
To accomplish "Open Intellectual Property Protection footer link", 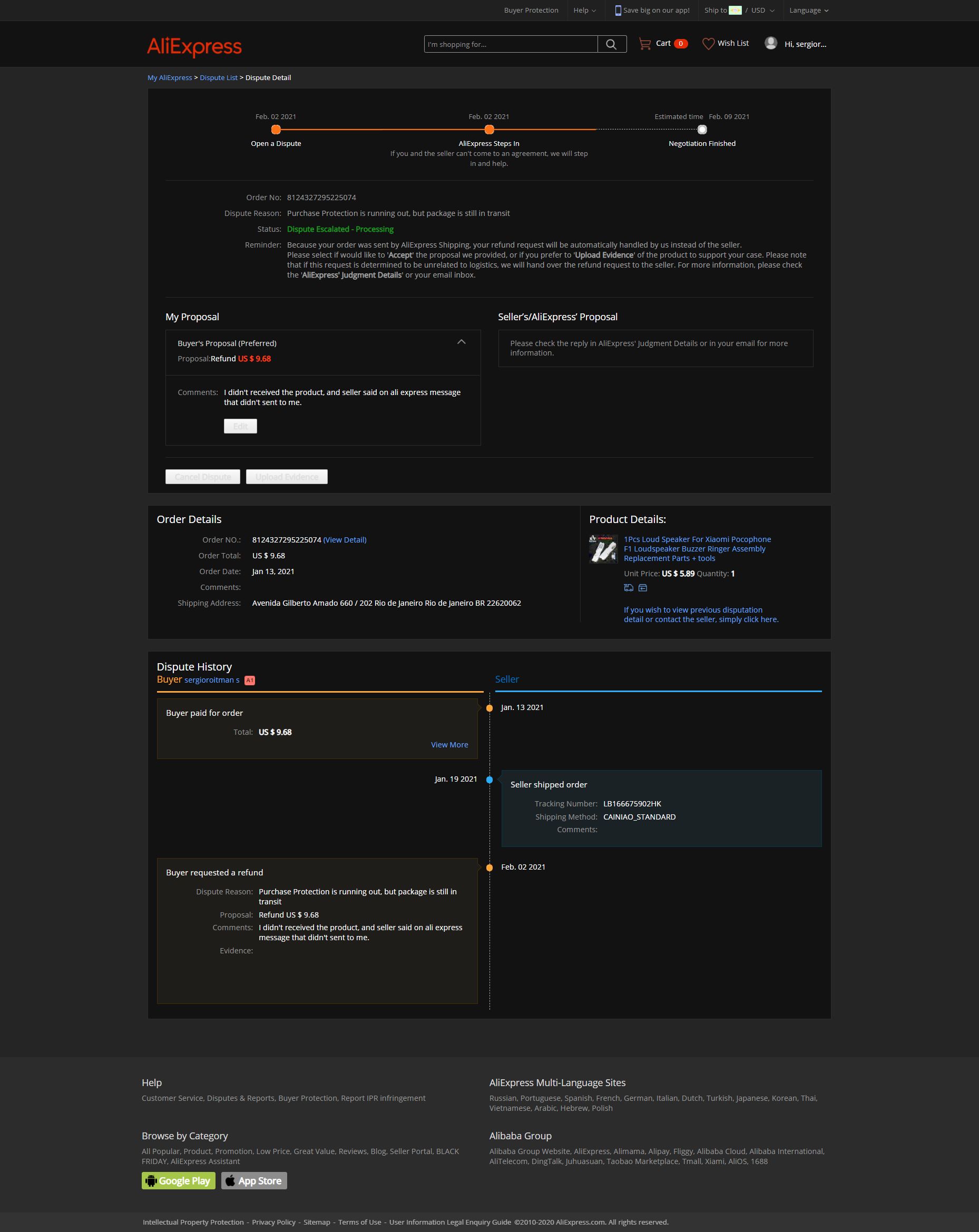I will coord(193,1223).
